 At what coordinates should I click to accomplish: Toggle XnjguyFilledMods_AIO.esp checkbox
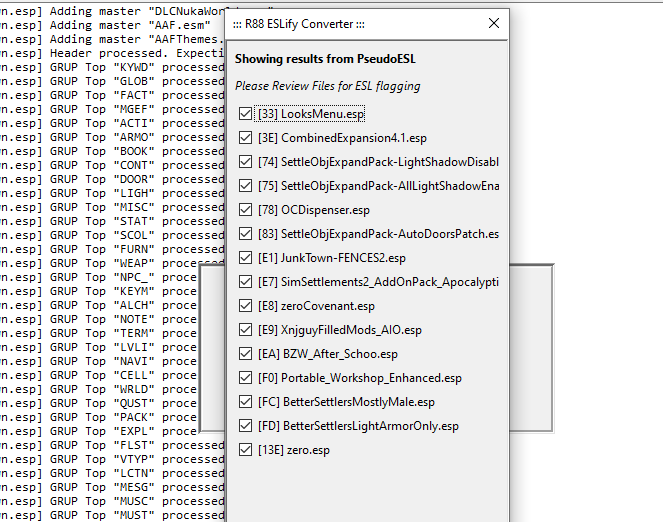click(246, 330)
